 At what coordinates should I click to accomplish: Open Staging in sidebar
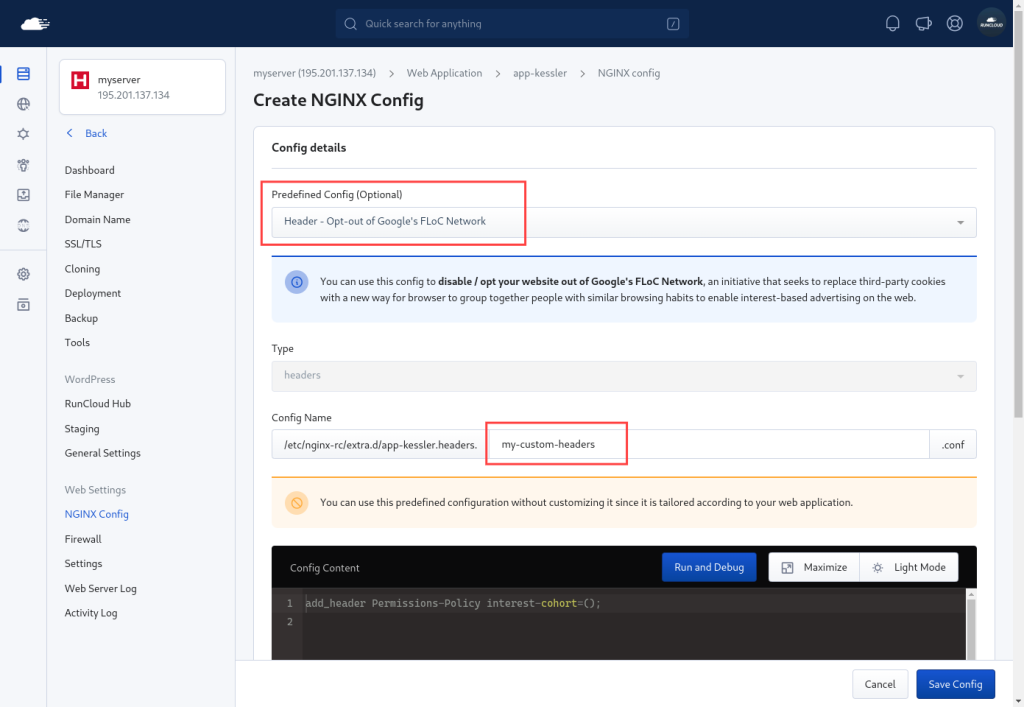coord(82,428)
